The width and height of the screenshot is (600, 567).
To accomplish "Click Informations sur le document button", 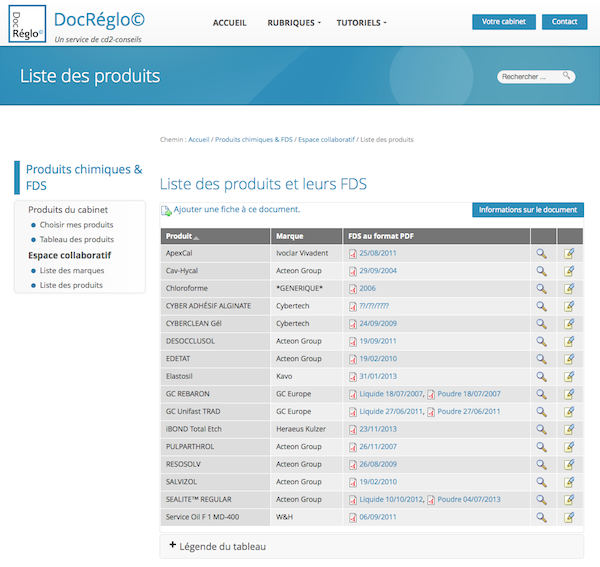I will coord(527,210).
